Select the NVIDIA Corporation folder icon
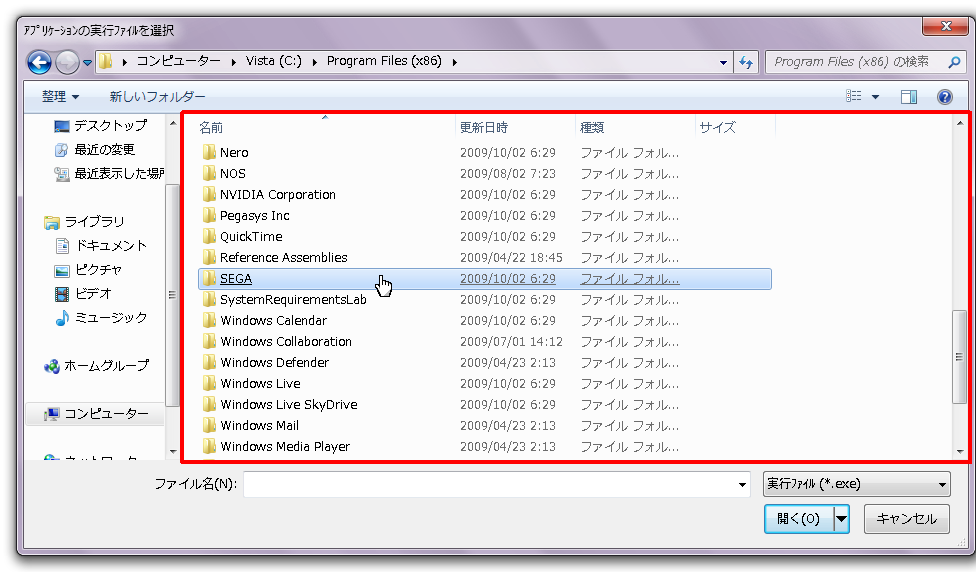This screenshot has width=976, height=572. tap(209, 195)
